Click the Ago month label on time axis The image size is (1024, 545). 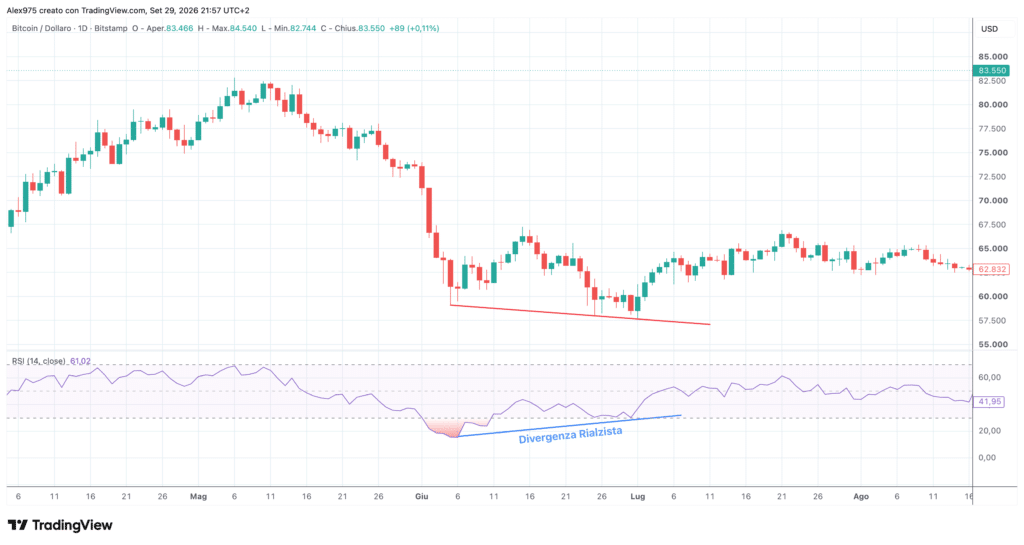[861, 497]
